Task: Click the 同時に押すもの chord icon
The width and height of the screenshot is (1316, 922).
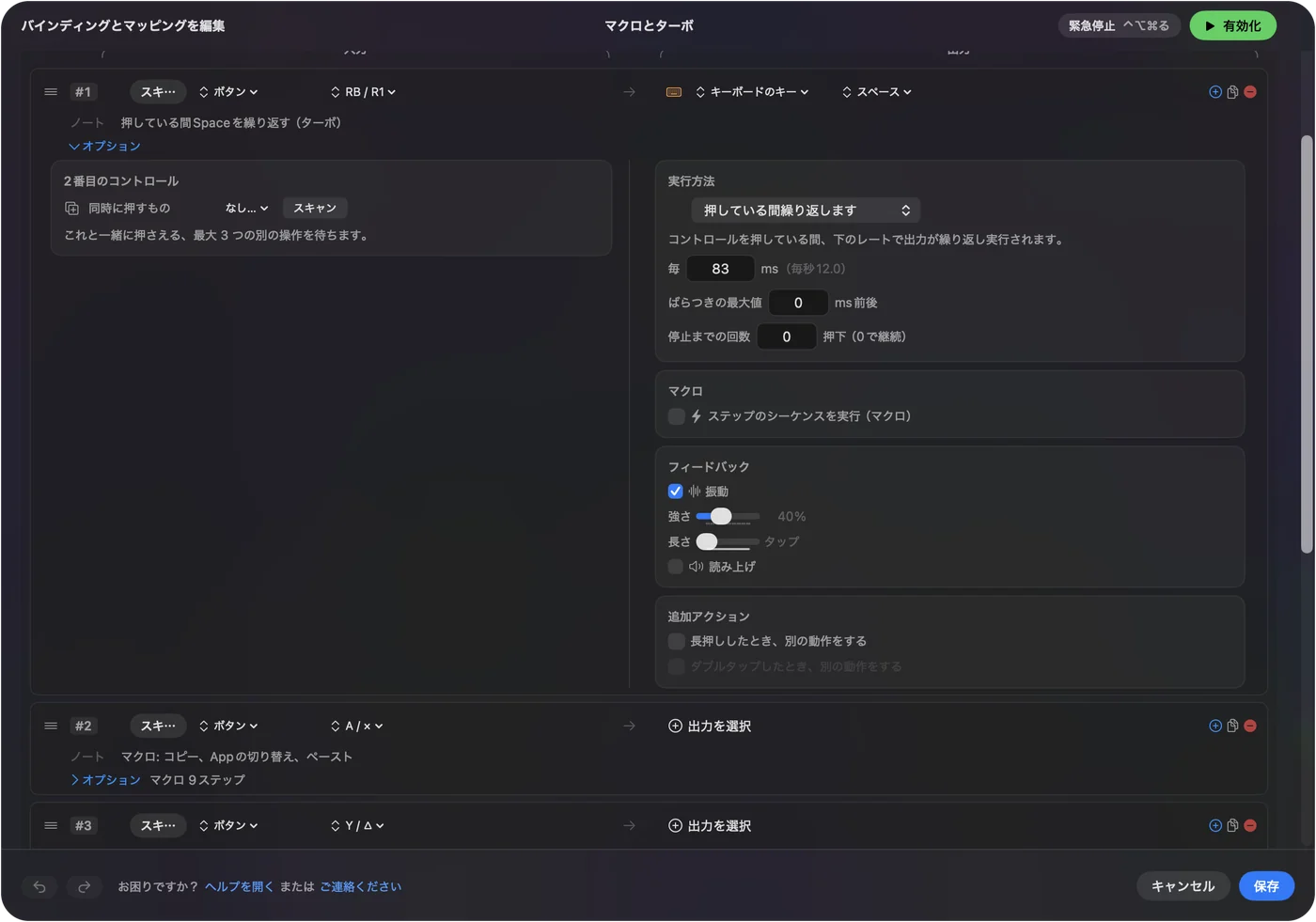Action: coord(71,209)
